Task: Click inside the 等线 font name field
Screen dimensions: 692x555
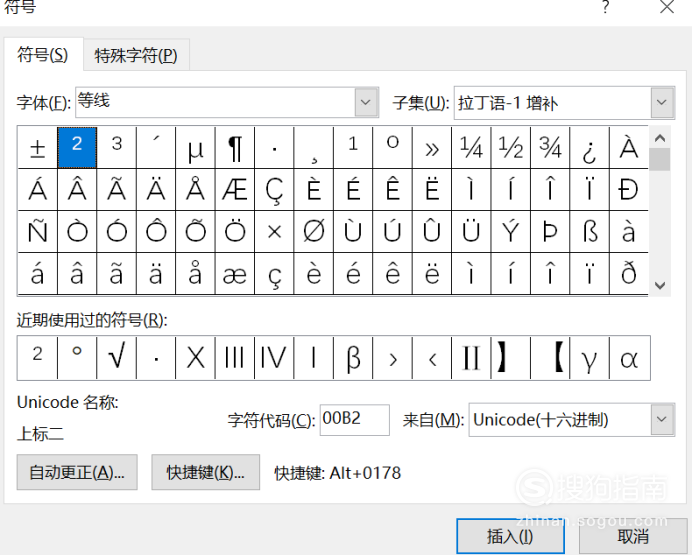Action: point(215,102)
